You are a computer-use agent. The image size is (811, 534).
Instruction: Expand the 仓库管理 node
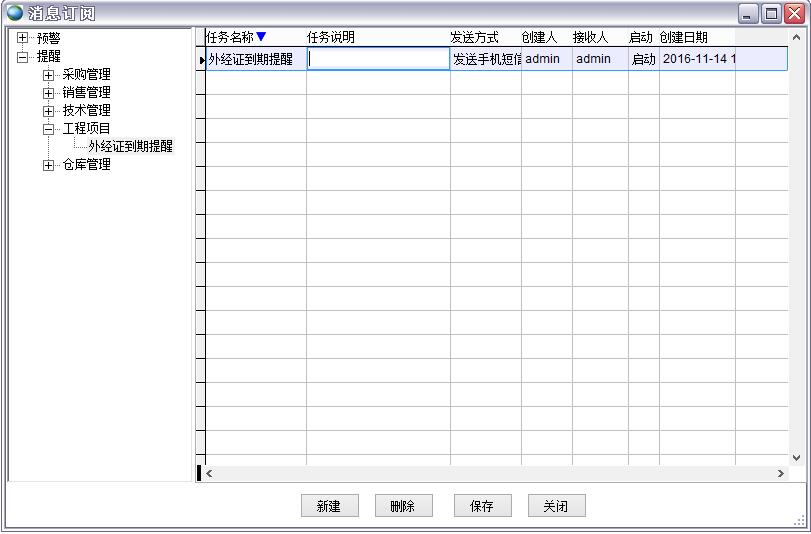48,165
